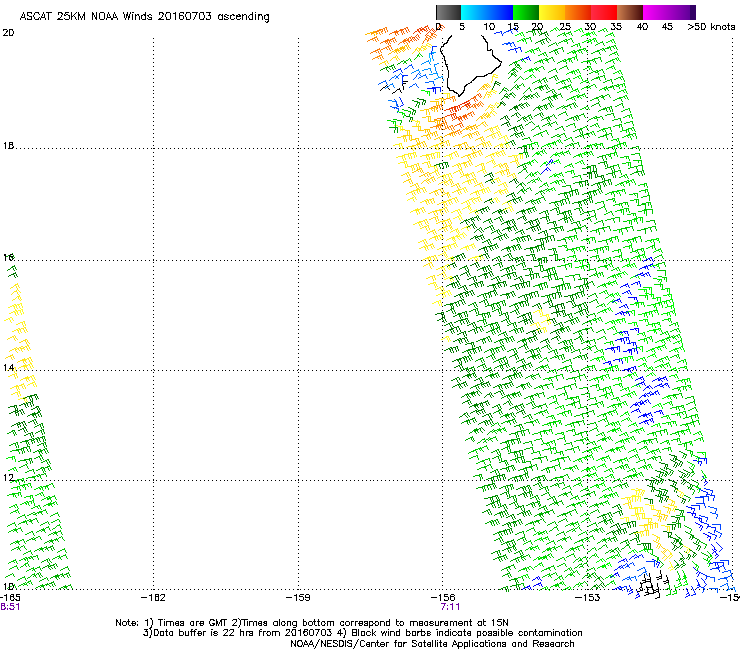Viewport: 740px width, 650px height.
Task: Click the gray 0-5 knots legend swatch
Action: [x=448, y=12]
